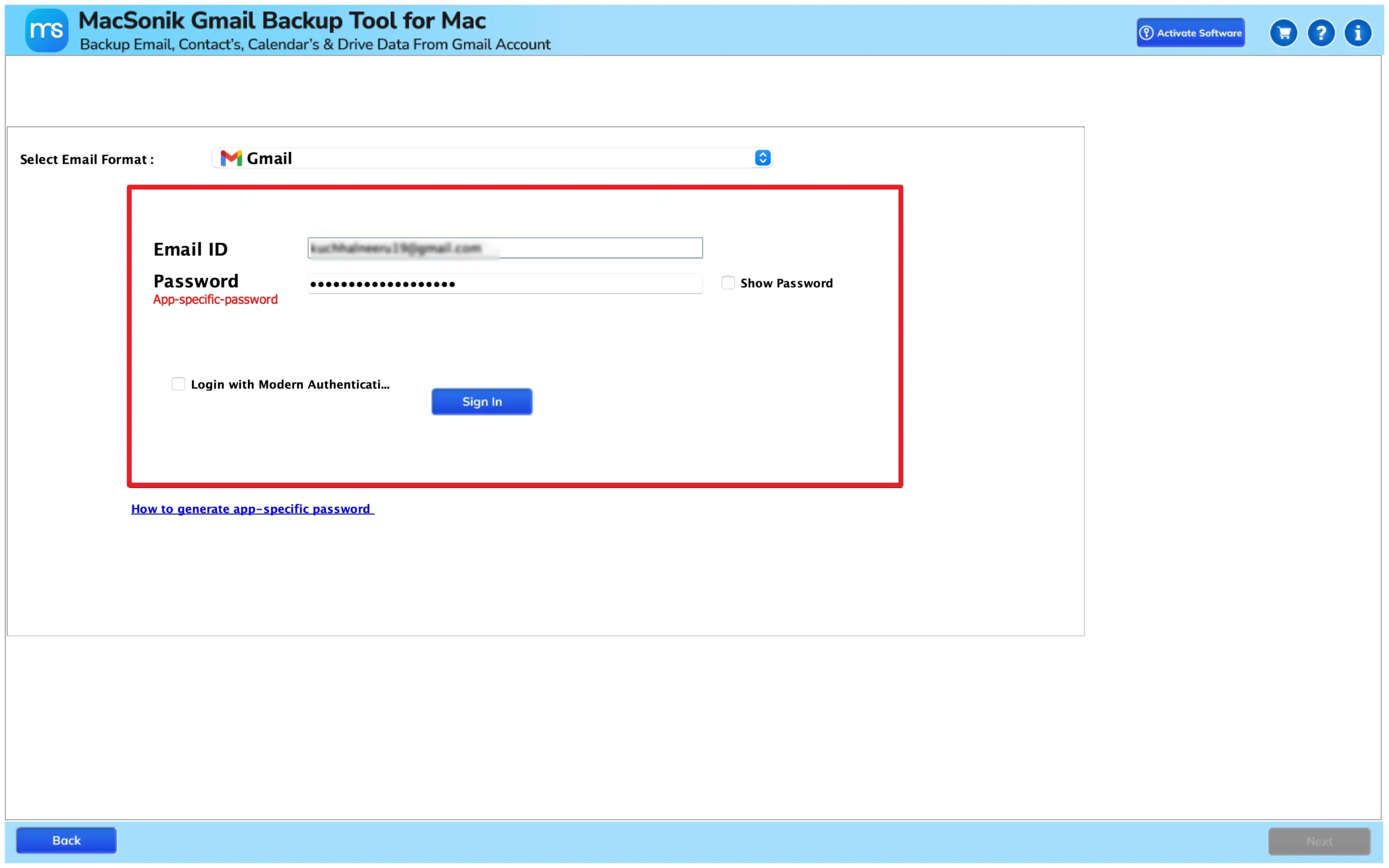Click the Backup Email subtitle text

click(x=315, y=44)
